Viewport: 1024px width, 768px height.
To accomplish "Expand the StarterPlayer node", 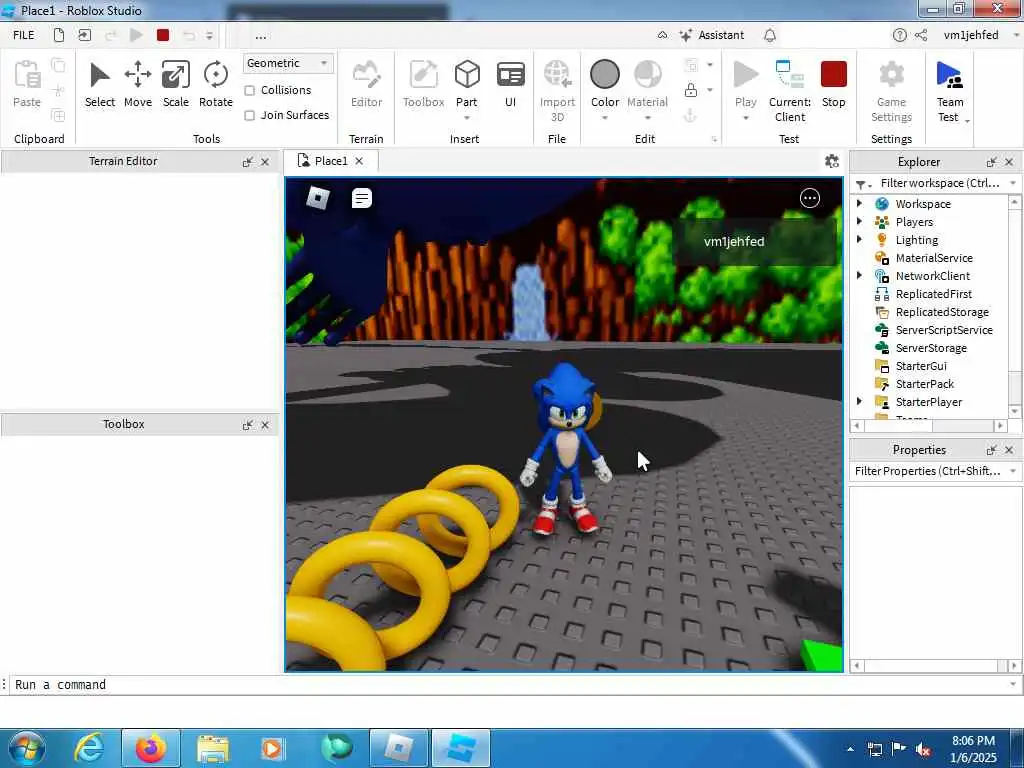I will click(859, 402).
